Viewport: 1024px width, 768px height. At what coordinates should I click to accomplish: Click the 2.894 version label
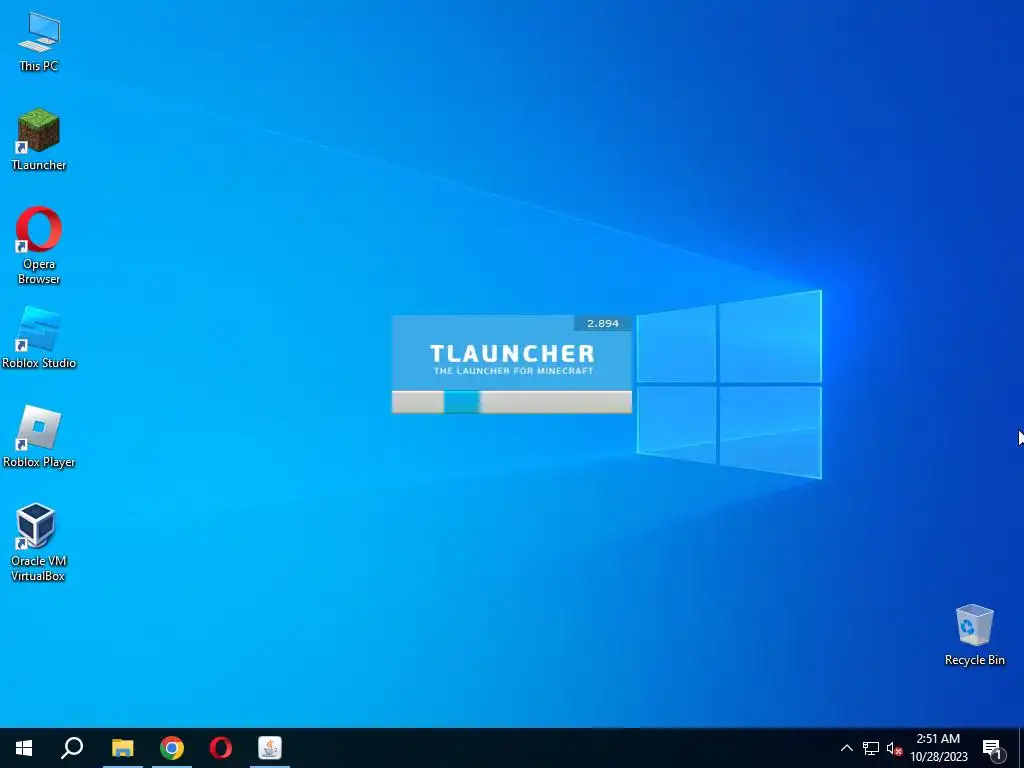[x=602, y=323]
